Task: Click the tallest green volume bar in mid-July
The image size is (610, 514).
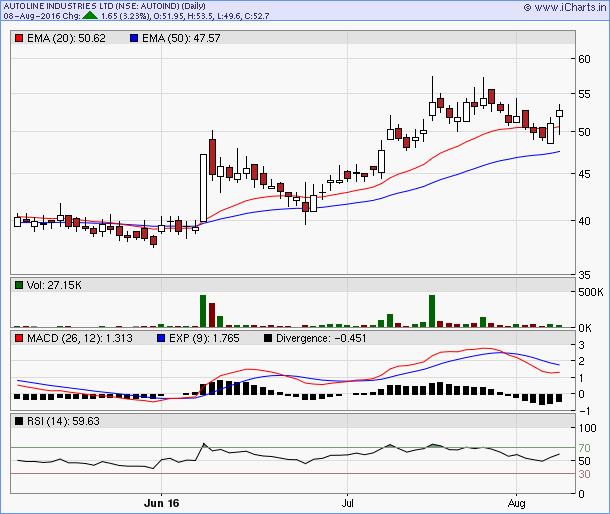Action: (x=432, y=311)
